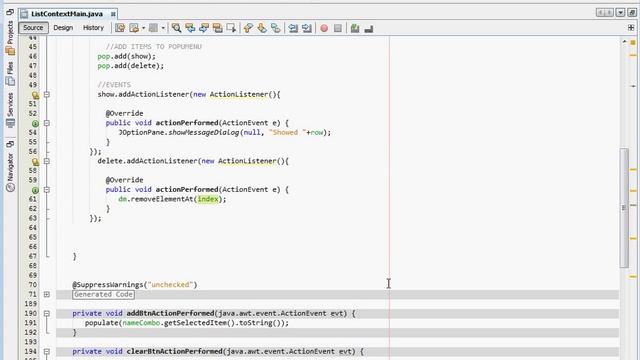640x360 pixels.
Task: Click pop.add(show); code line
Action: point(127,56)
